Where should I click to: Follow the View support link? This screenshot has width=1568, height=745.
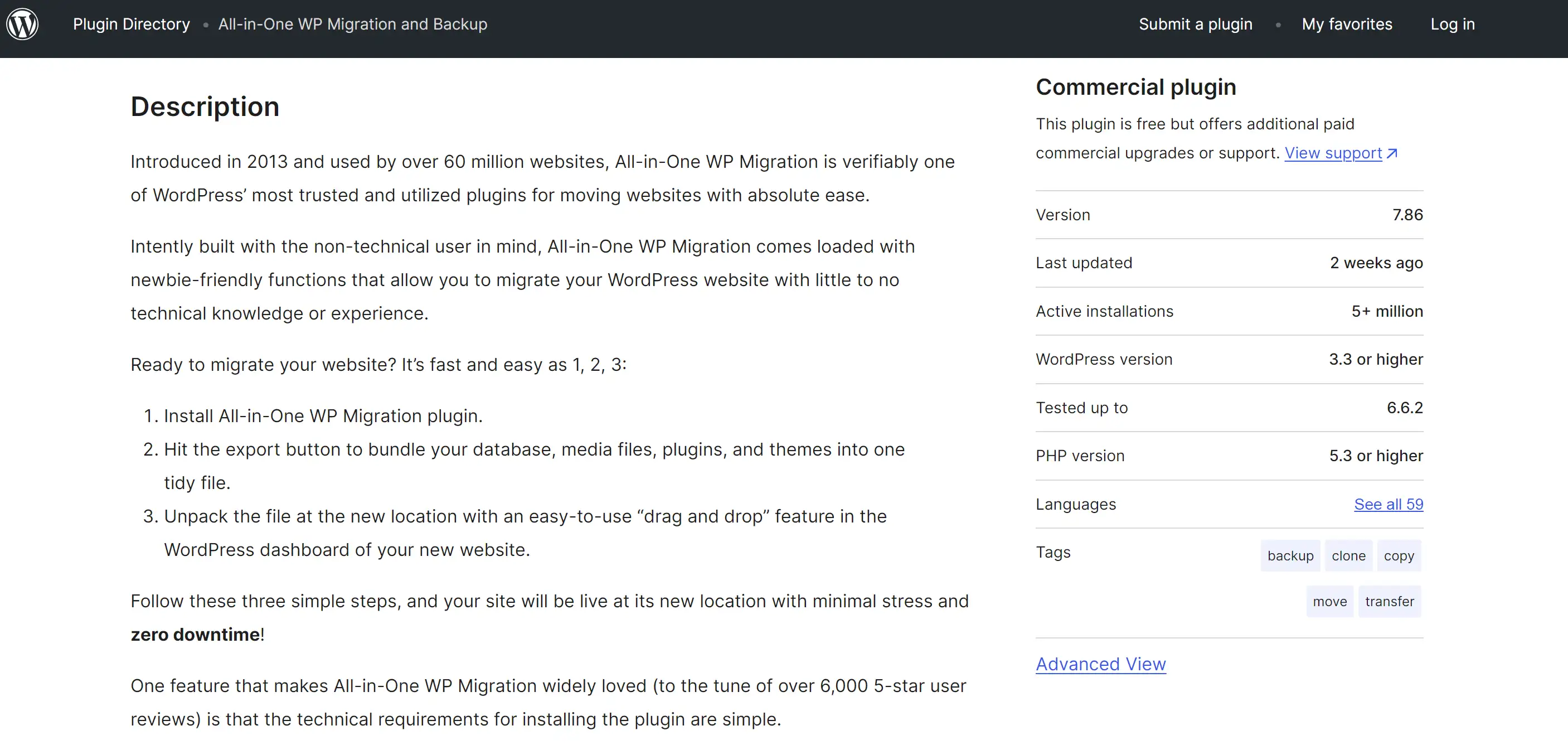click(1333, 153)
